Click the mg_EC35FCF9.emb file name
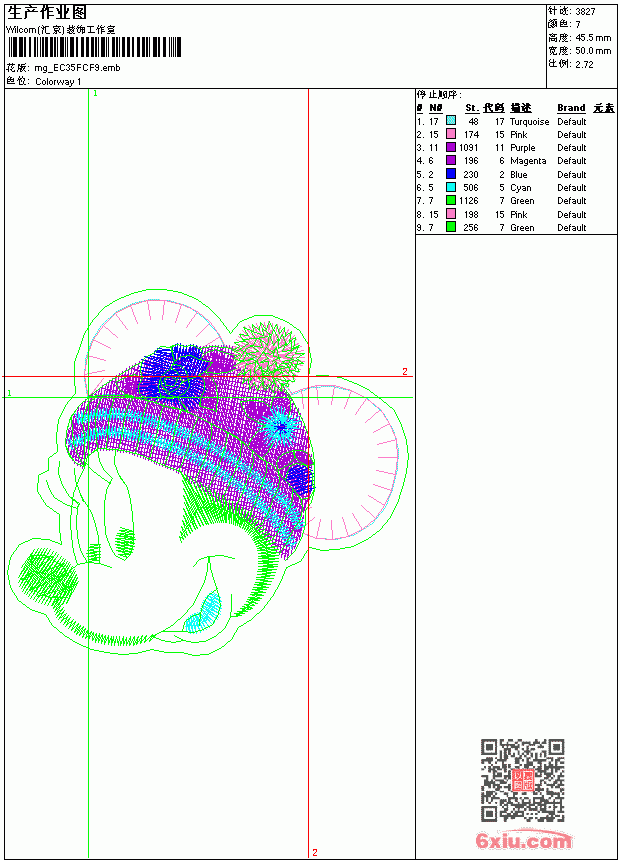This screenshot has width=620, height=860. tap(77, 68)
